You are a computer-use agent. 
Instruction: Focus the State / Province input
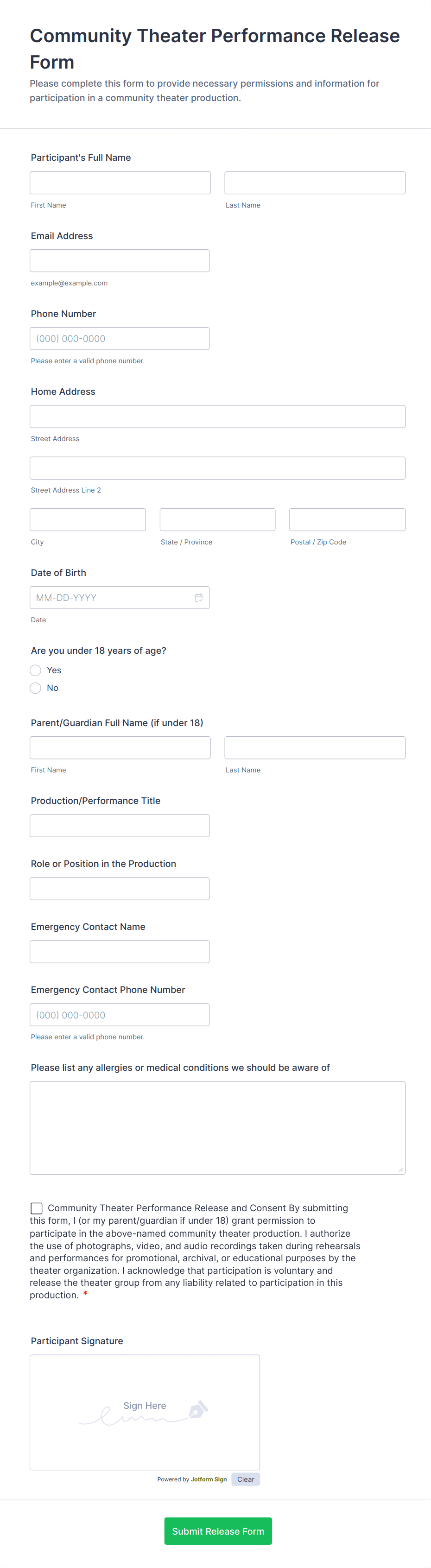217,520
